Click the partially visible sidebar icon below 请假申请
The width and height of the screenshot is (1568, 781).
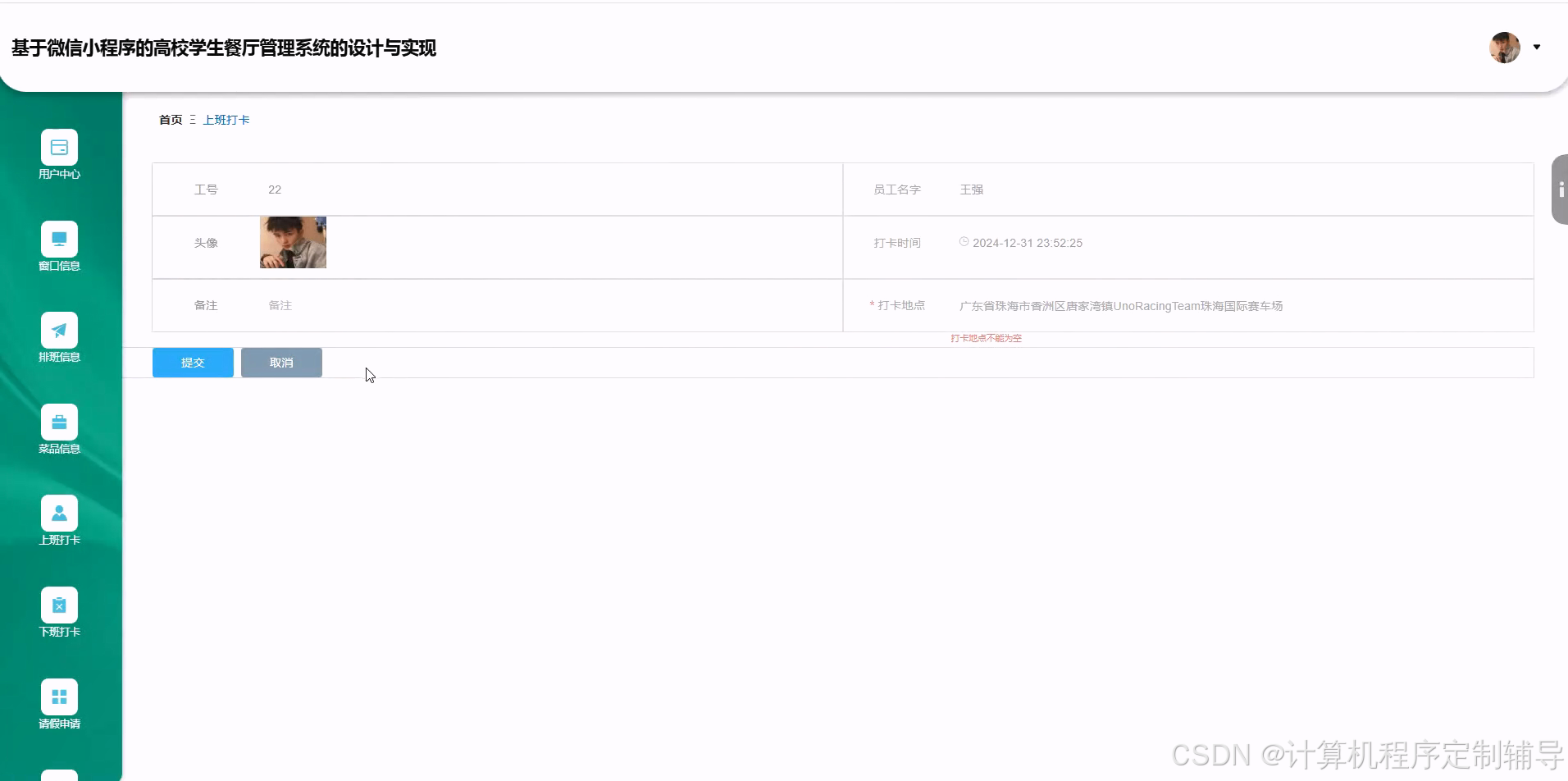tap(59, 775)
